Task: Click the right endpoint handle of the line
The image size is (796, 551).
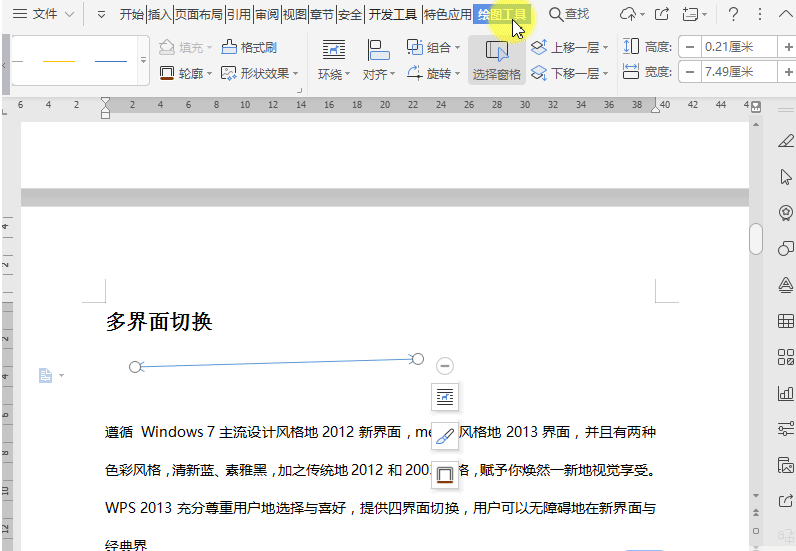Action: click(418, 359)
